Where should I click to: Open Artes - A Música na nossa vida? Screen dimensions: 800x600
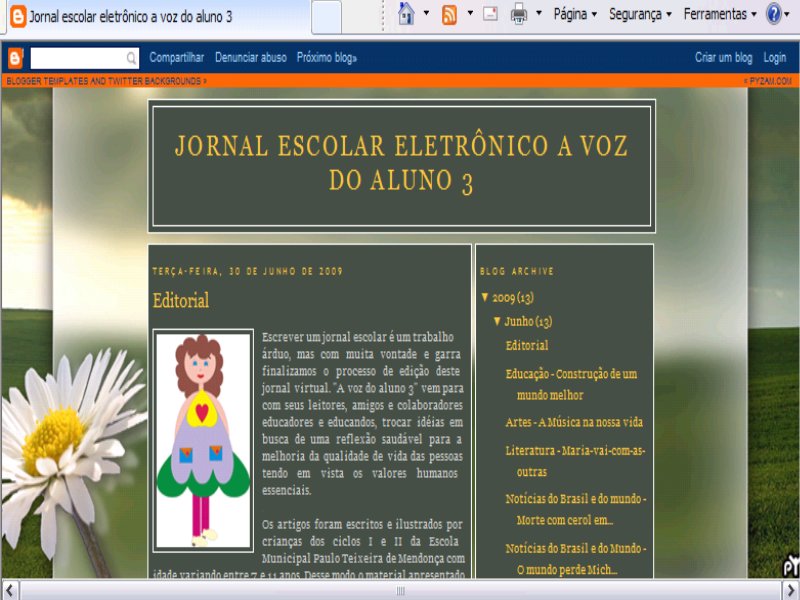(574, 422)
